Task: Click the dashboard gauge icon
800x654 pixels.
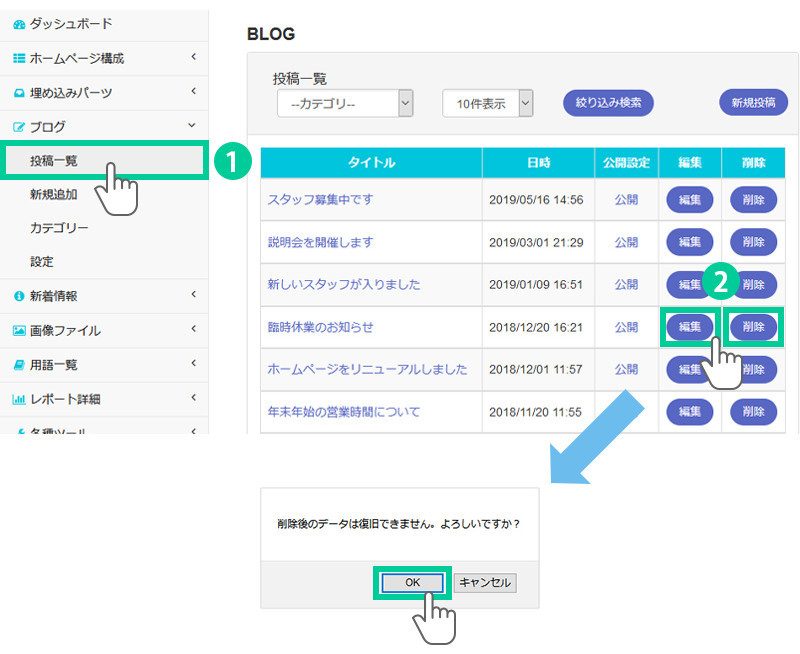Action: [x=18, y=23]
